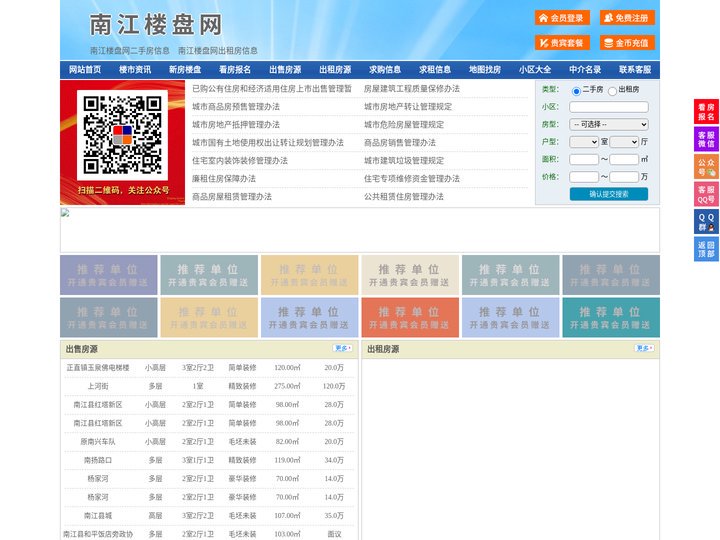This screenshot has height=540, width=720.
Task: Open the 中介名录 menu item
Action: point(585,70)
